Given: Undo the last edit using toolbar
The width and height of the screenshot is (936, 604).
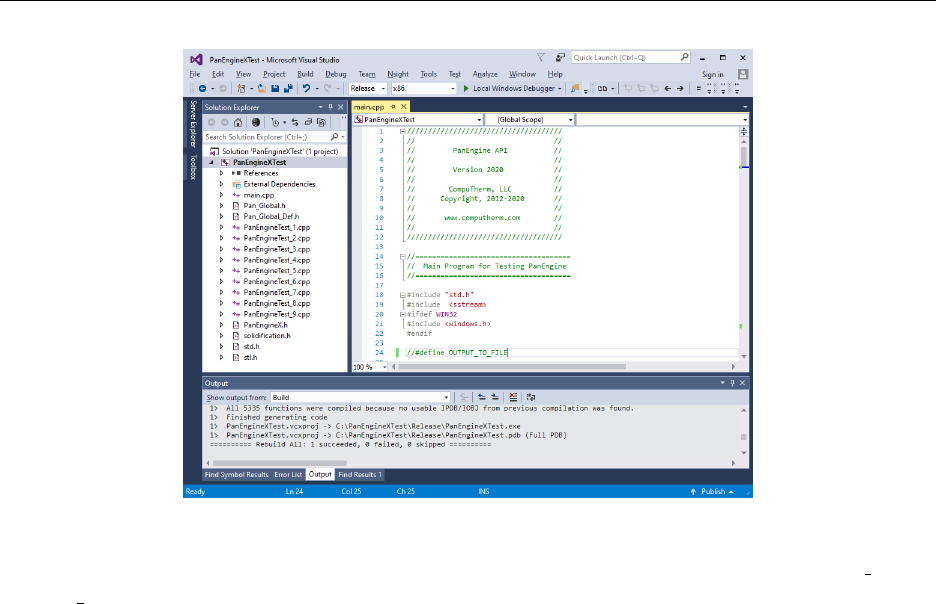Looking at the screenshot, I should (306, 88).
